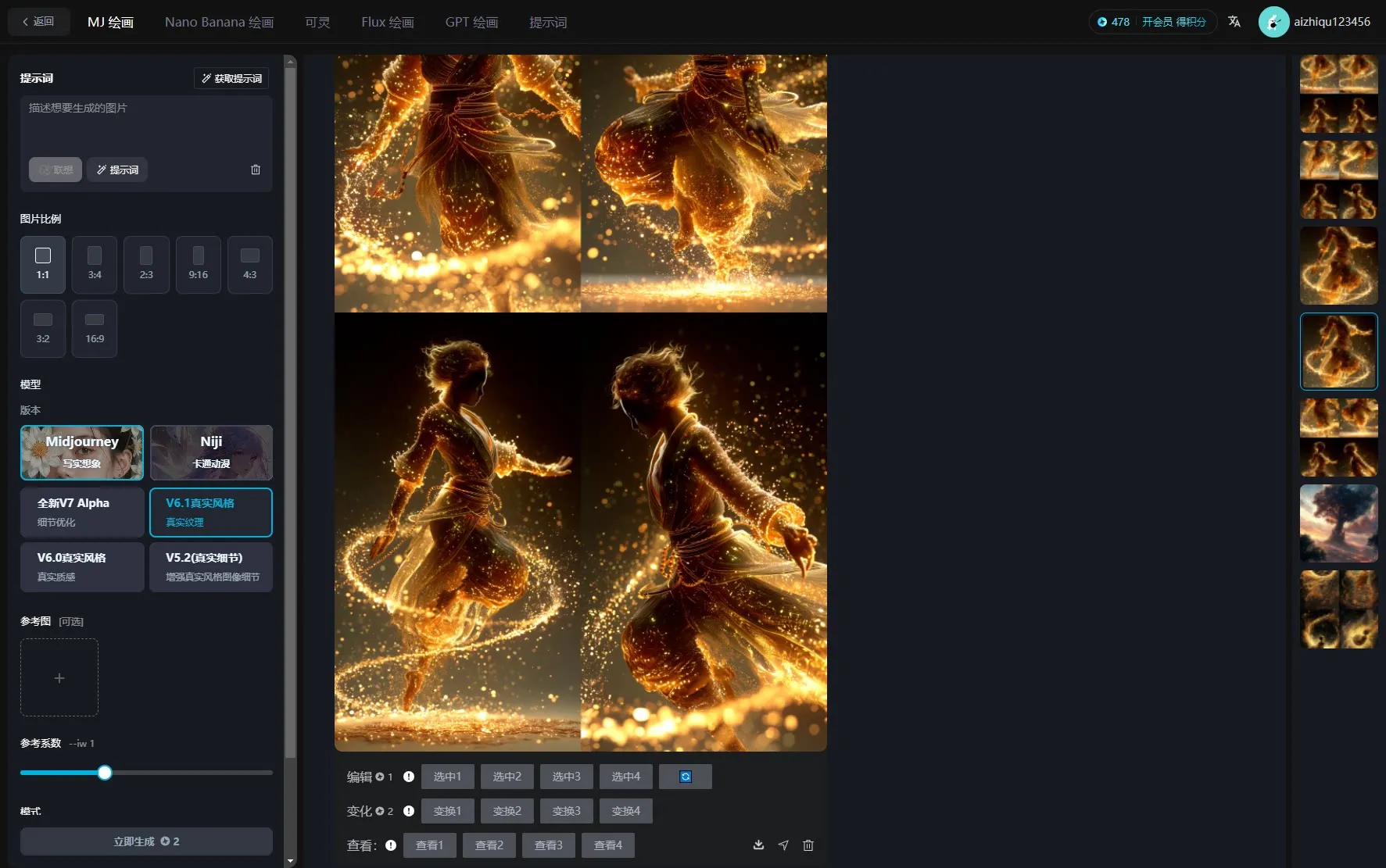The image size is (1386, 868).
Task: Choose the 9:16 image ratio
Action: pyautogui.click(x=198, y=265)
